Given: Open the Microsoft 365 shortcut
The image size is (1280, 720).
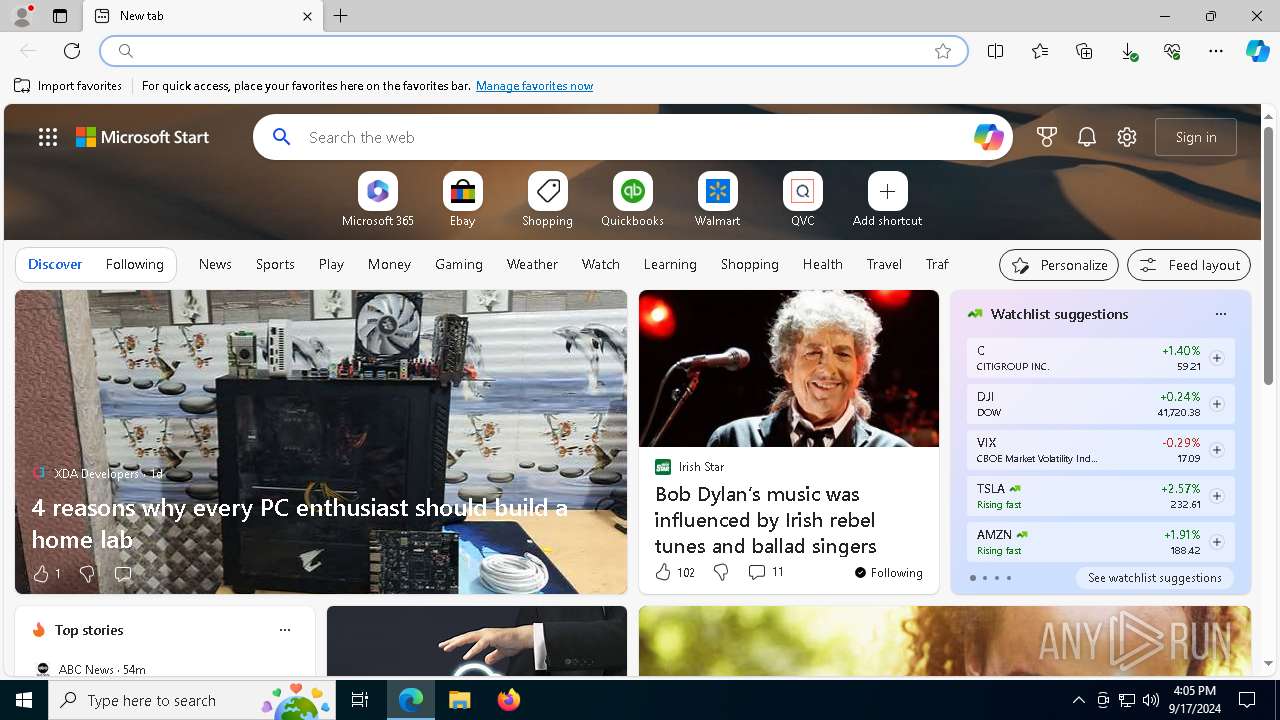Looking at the screenshot, I should (x=377, y=200).
